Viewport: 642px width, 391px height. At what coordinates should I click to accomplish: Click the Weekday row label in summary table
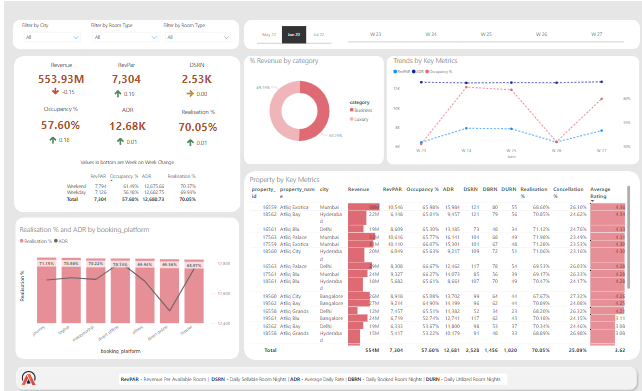77,192
